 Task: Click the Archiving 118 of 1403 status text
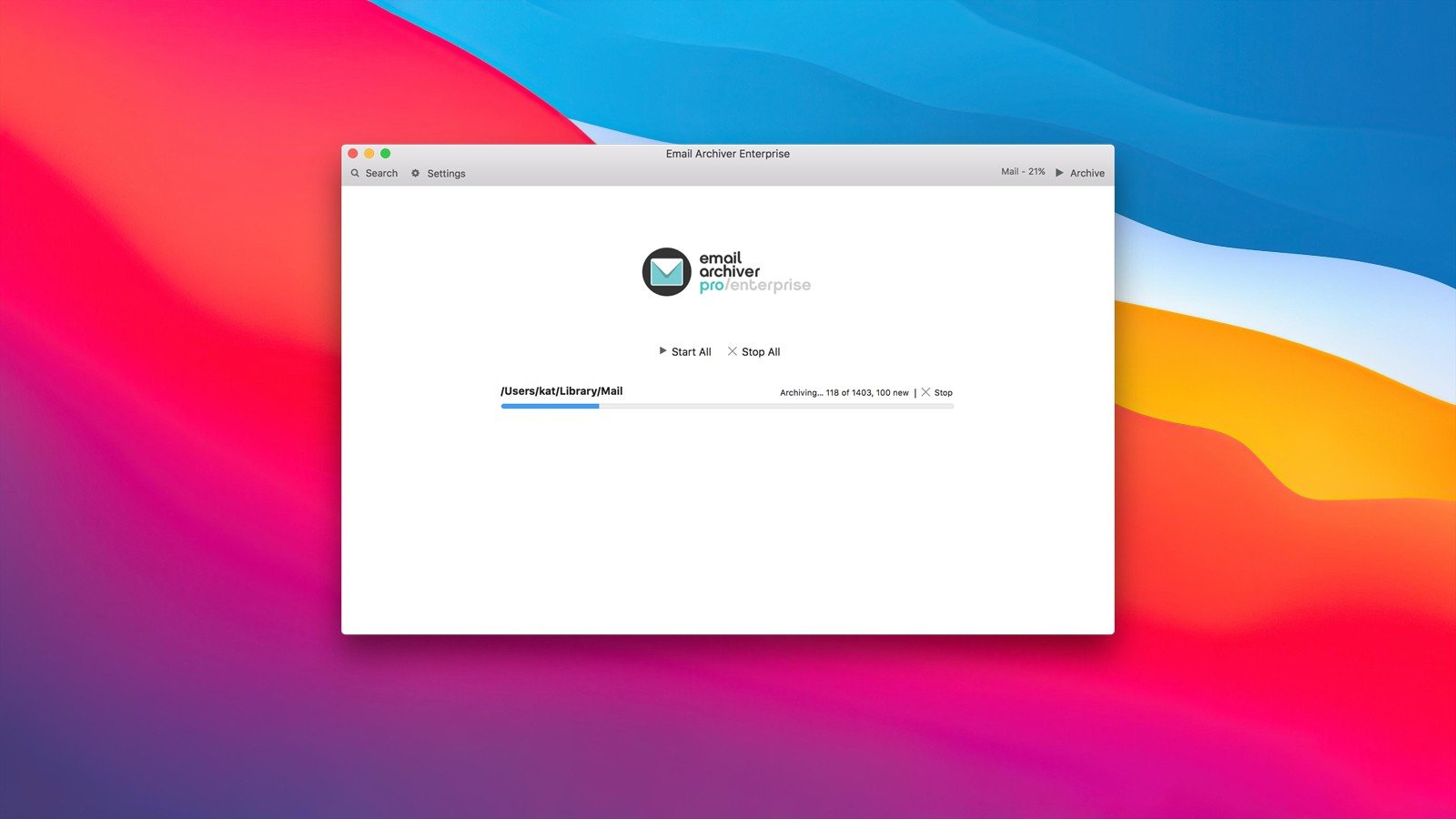coord(844,393)
